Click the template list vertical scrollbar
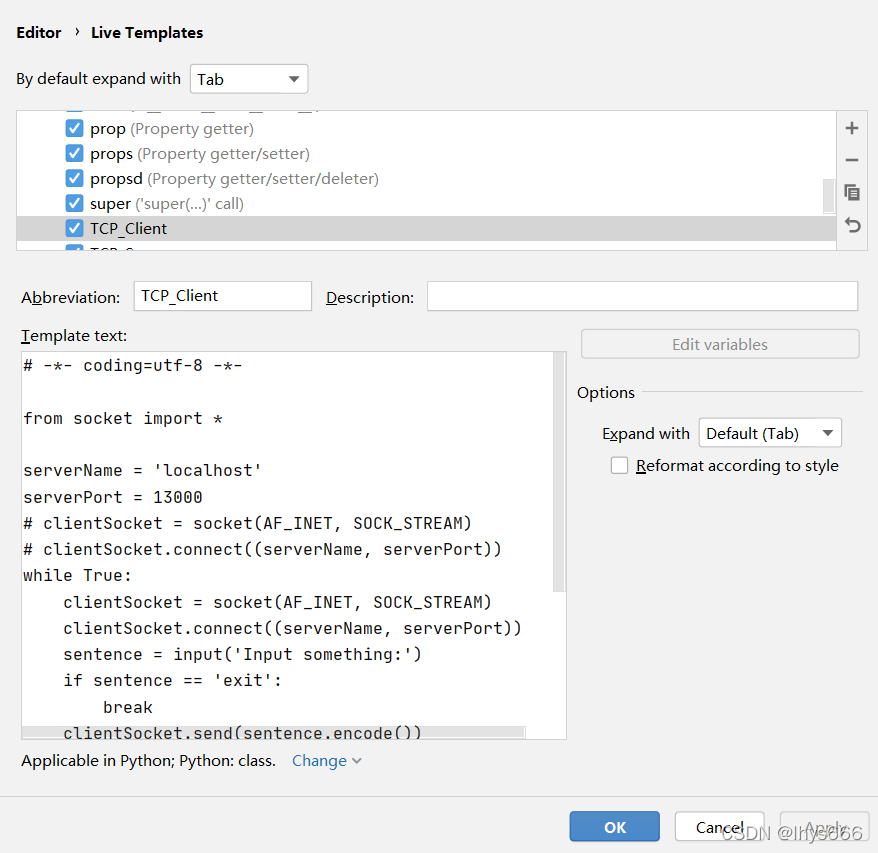878x853 pixels. [829, 196]
